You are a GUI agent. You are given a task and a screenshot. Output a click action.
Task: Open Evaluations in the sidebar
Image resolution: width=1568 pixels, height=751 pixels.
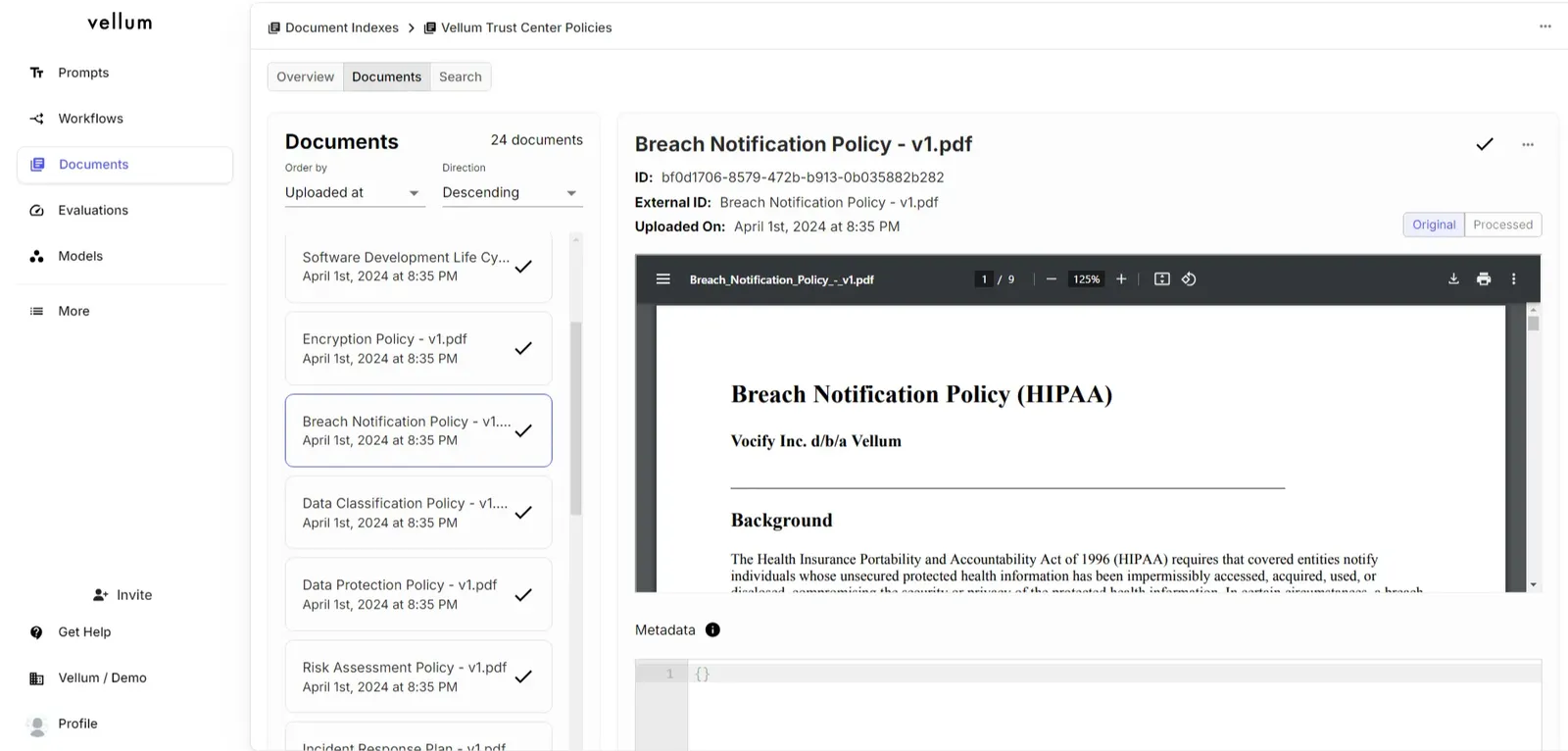pyautogui.click(x=124, y=210)
